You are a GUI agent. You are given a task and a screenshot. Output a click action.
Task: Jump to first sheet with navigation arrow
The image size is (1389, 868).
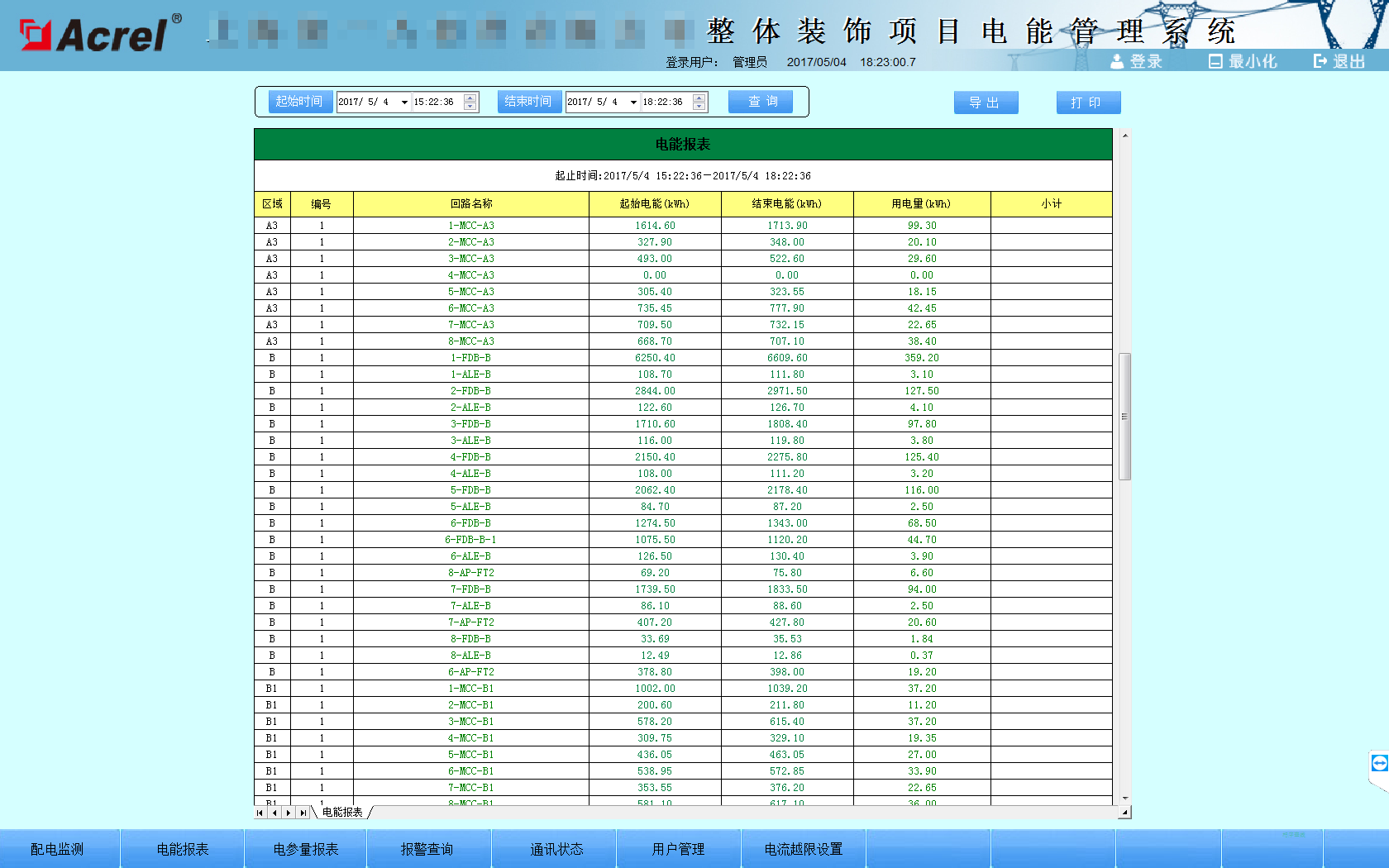coord(260,813)
